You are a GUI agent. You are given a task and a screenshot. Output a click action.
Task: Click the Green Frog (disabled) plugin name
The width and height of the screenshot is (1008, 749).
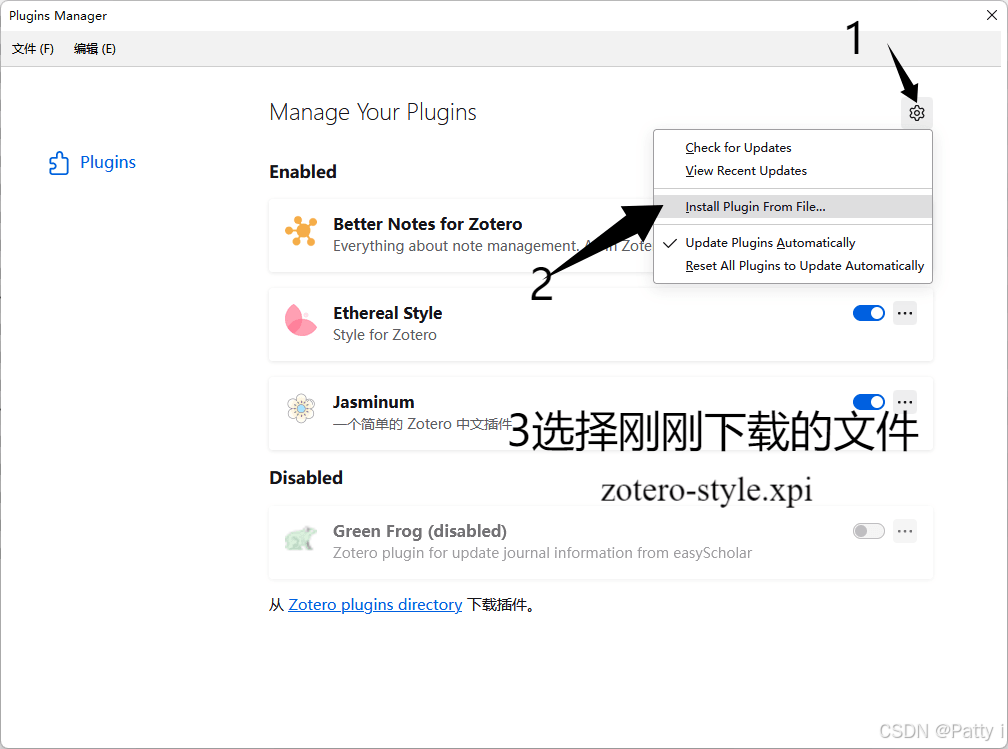pyautogui.click(x=420, y=531)
